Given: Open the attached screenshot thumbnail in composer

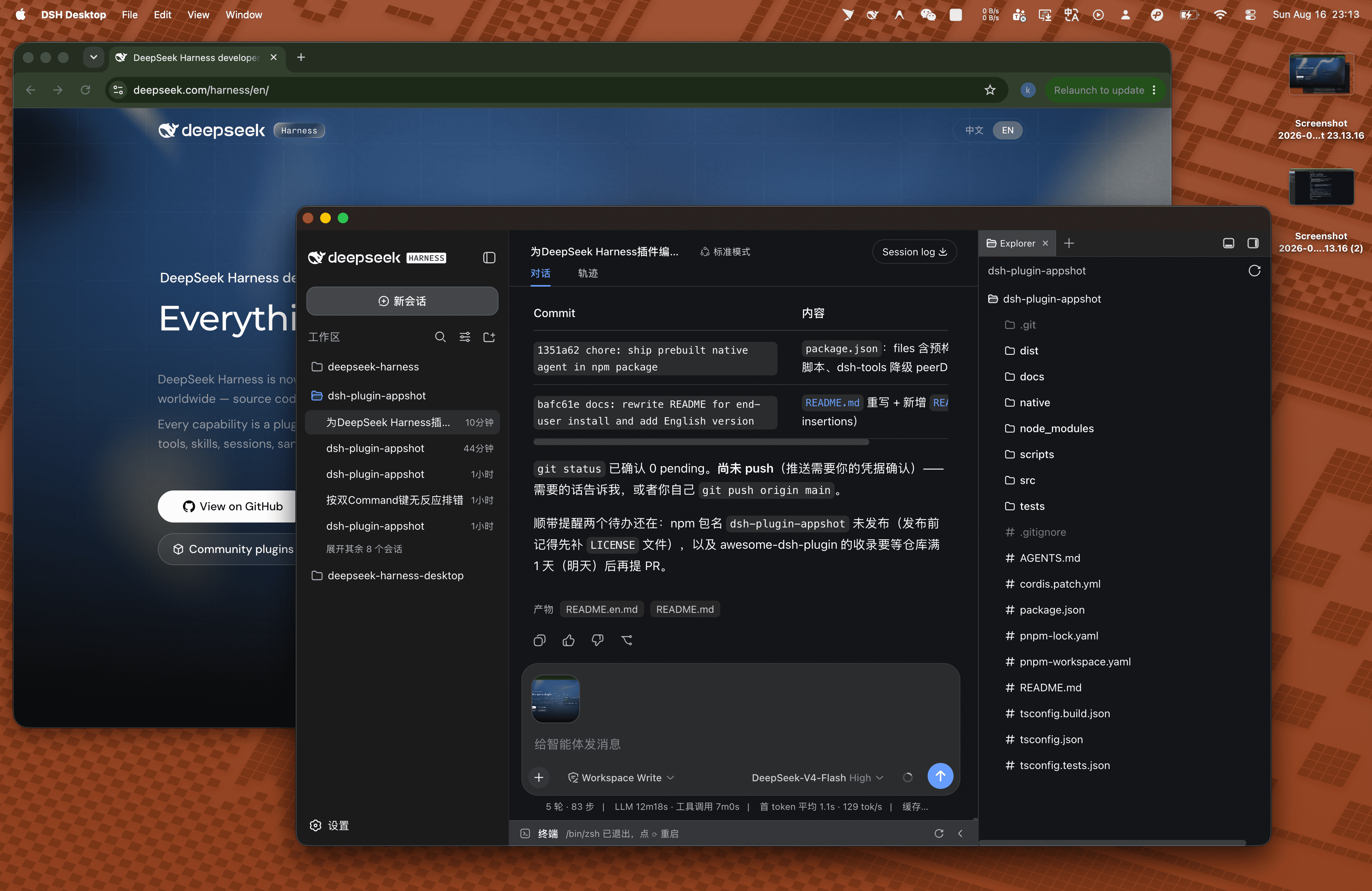Looking at the screenshot, I should [555, 699].
